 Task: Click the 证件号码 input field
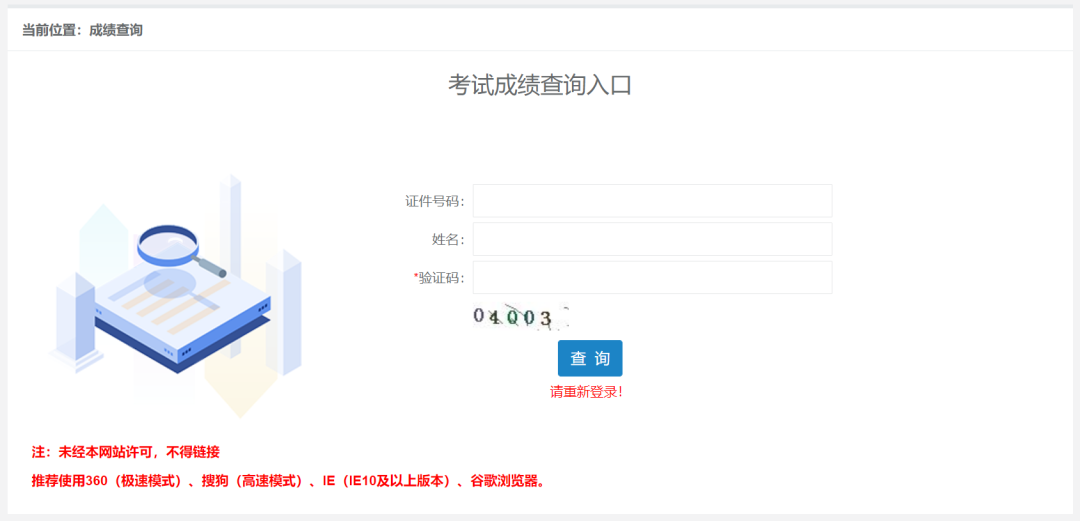point(652,201)
